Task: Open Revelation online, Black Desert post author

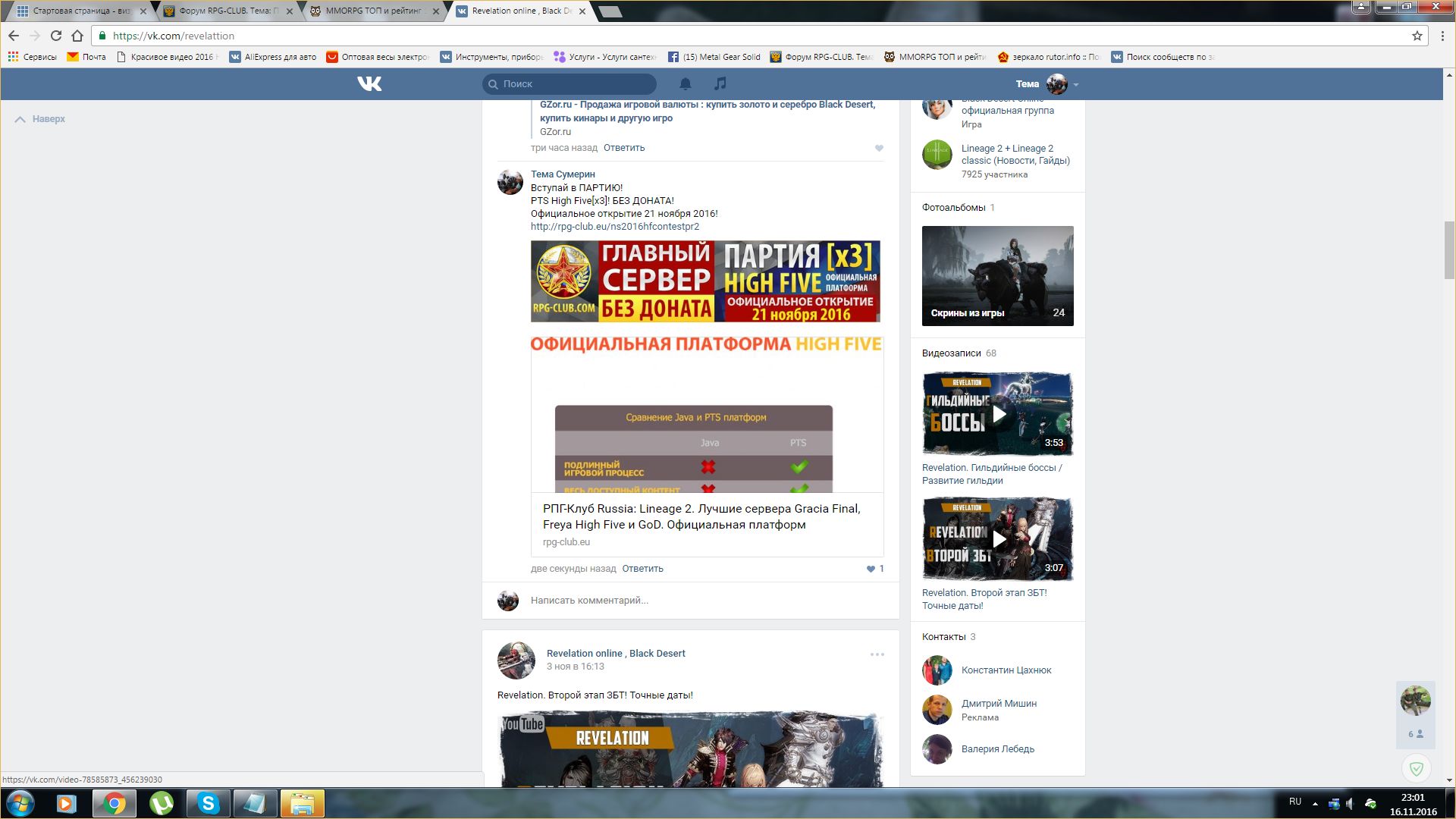Action: coord(616,654)
